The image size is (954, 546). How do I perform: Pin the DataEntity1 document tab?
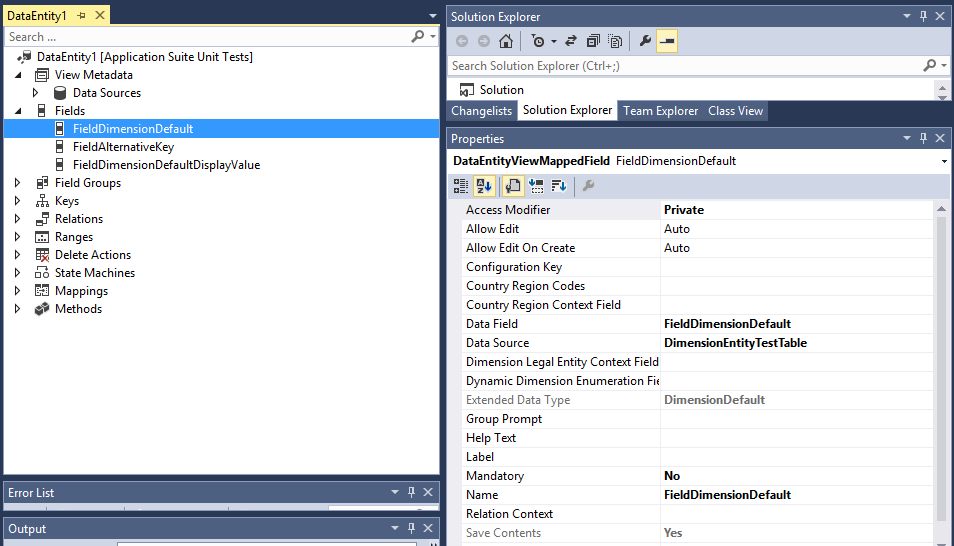(x=81, y=15)
